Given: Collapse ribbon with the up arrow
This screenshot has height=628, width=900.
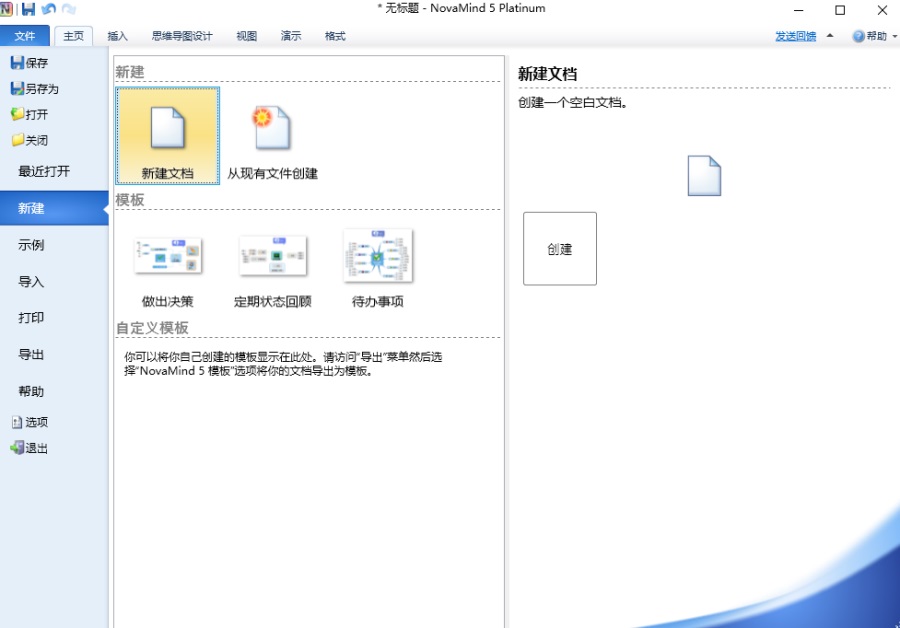Looking at the screenshot, I should [830, 36].
